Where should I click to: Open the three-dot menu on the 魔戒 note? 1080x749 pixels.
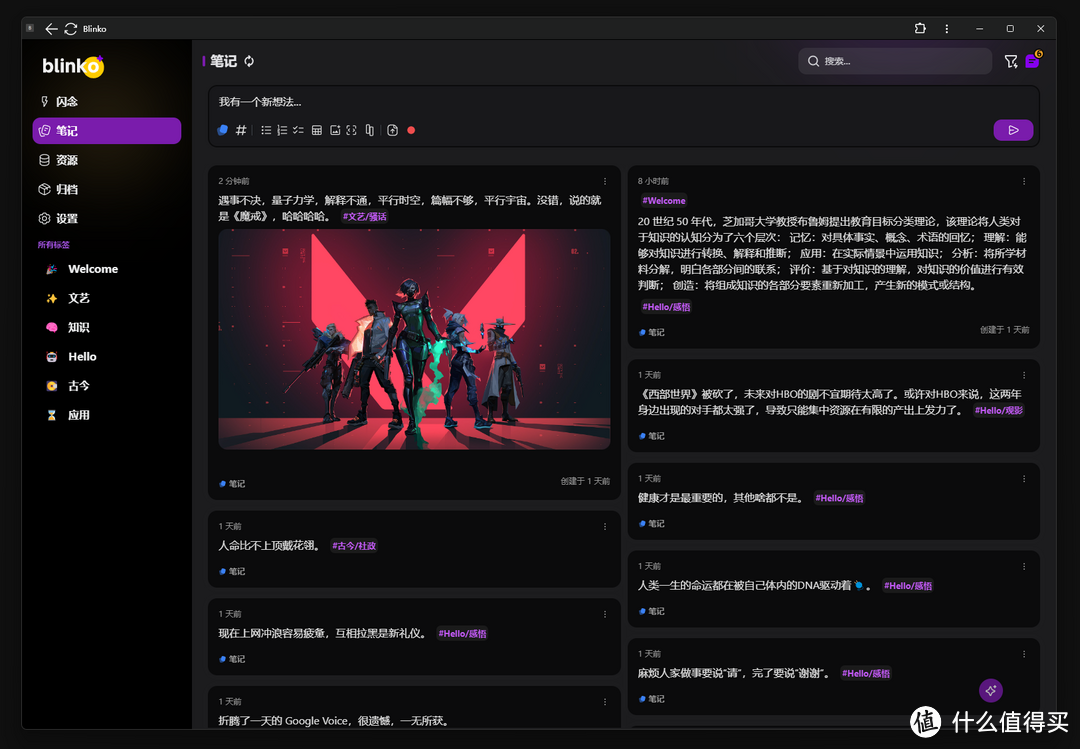point(605,181)
